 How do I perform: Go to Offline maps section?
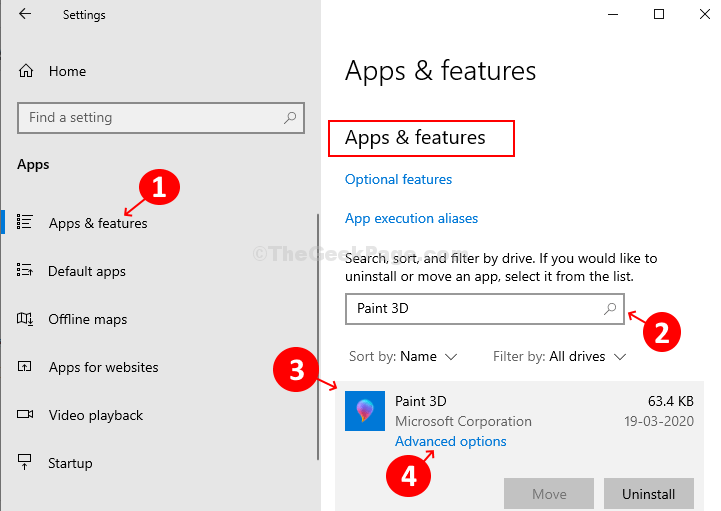87,319
